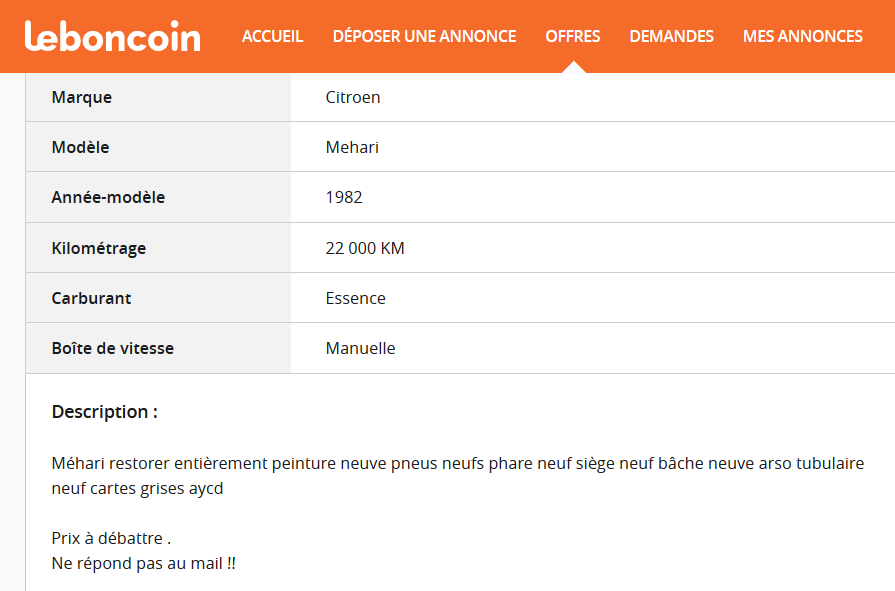
Task: Click the Boîte de vitesse label
Action: pyautogui.click(x=112, y=348)
